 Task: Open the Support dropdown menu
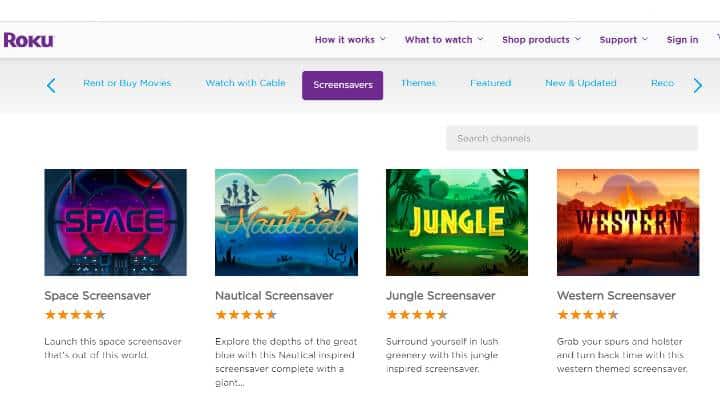click(x=624, y=40)
